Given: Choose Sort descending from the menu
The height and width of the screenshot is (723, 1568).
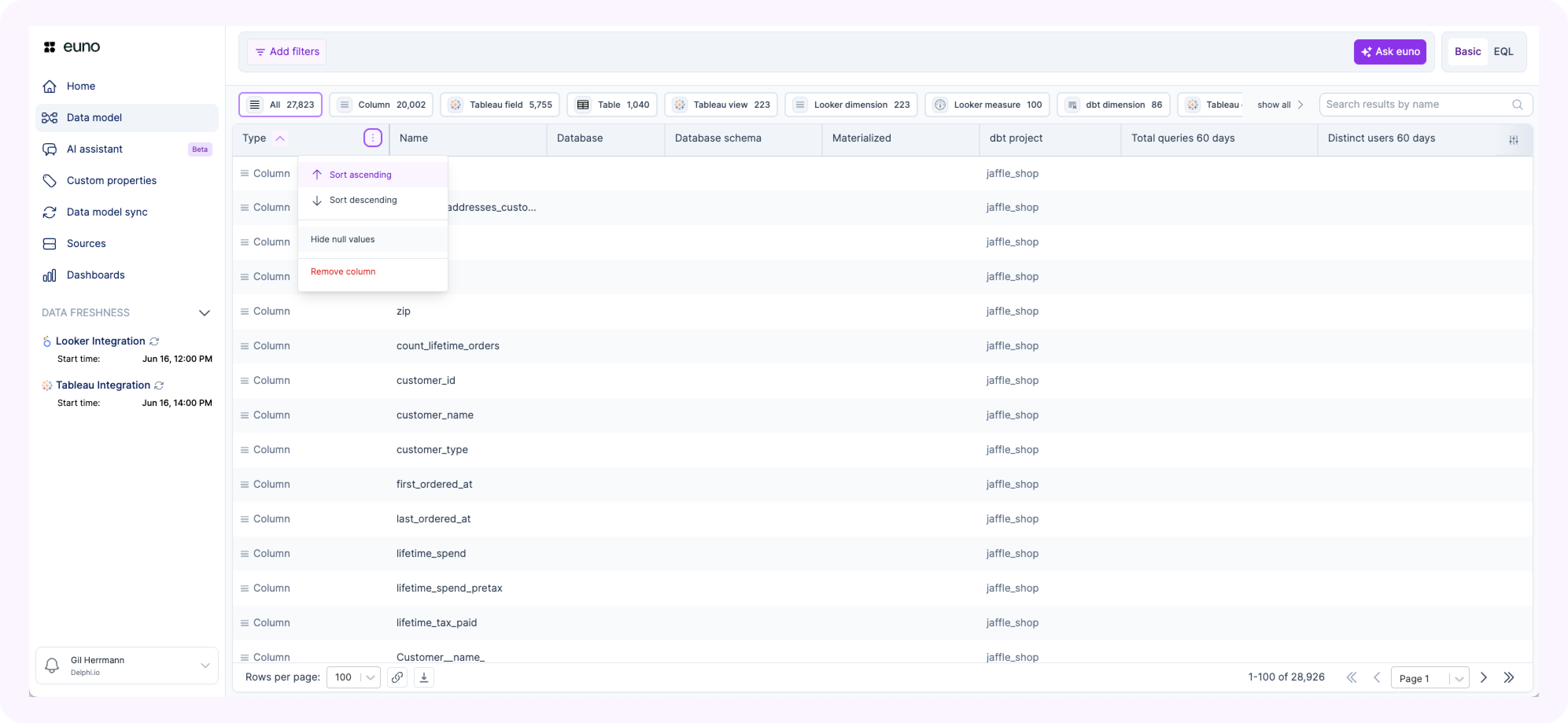Looking at the screenshot, I should [363, 200].
